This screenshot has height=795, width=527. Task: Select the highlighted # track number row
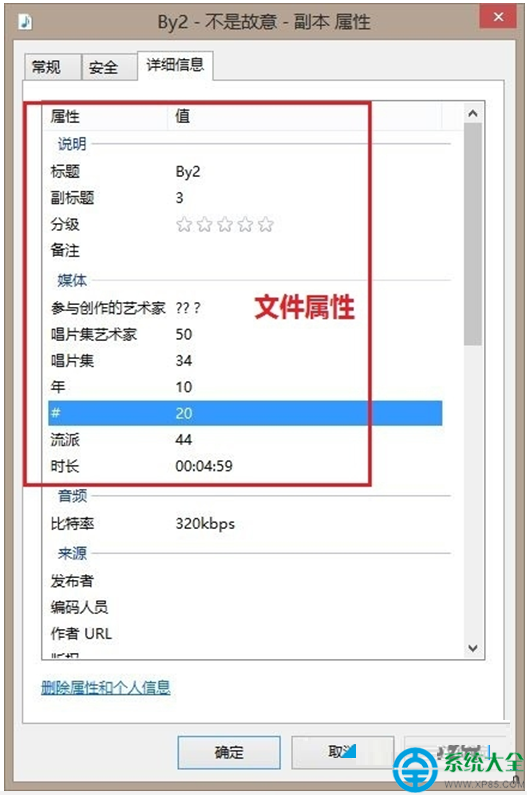click(x=245, y=413)
